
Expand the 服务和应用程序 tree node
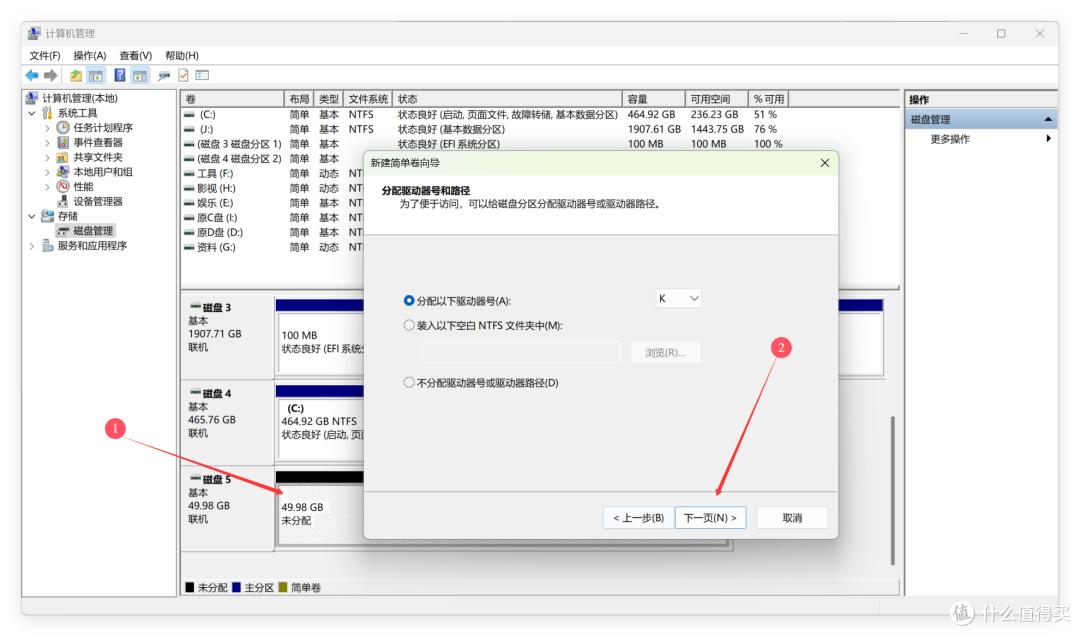point(32,246)
